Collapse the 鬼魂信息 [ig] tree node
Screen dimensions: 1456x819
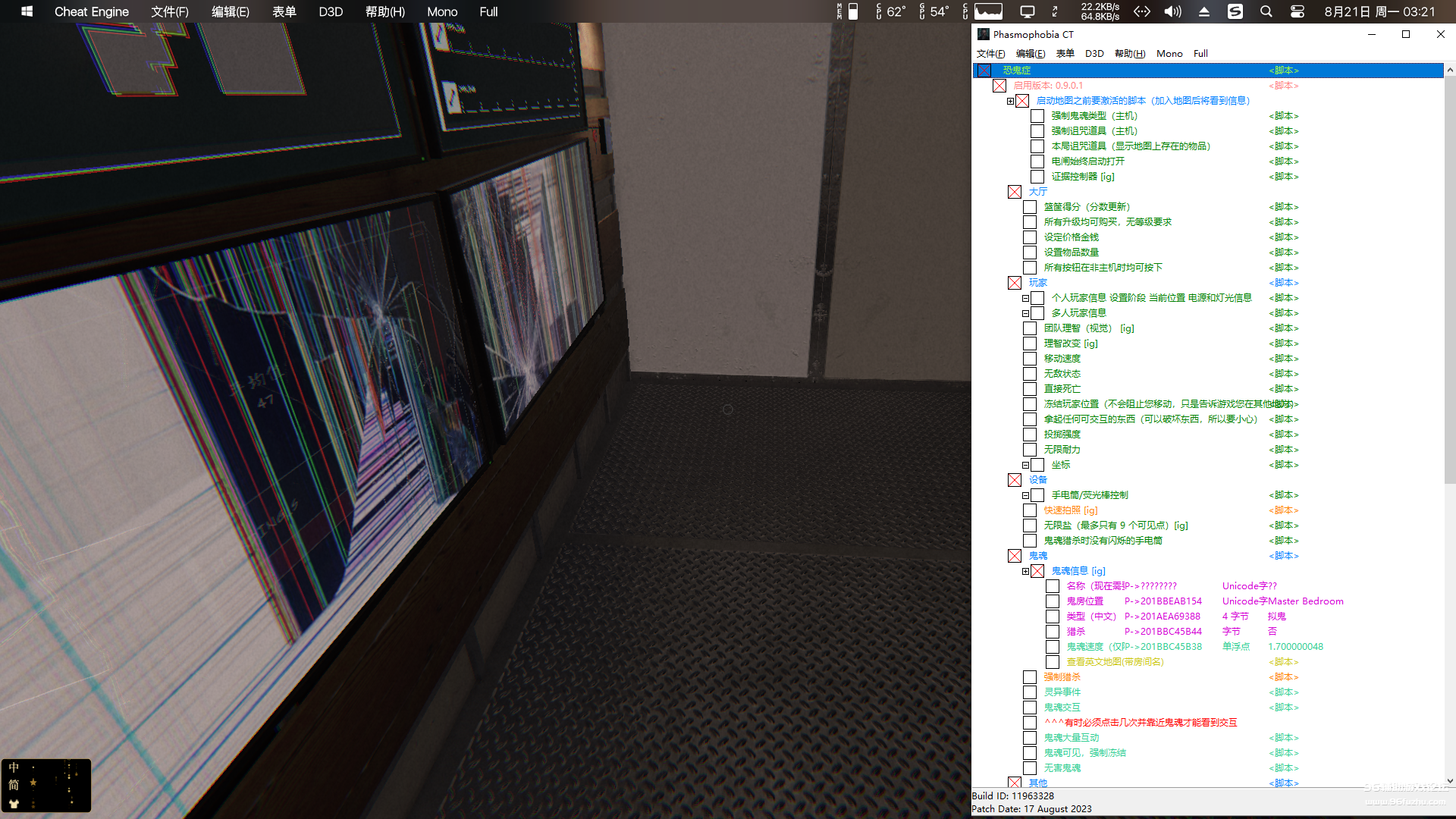[1025, 571]
